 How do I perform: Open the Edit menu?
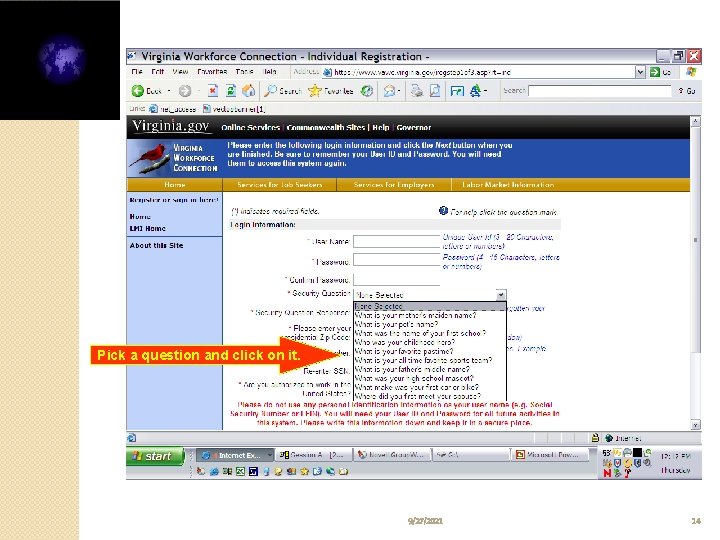(x=158, y=72)
